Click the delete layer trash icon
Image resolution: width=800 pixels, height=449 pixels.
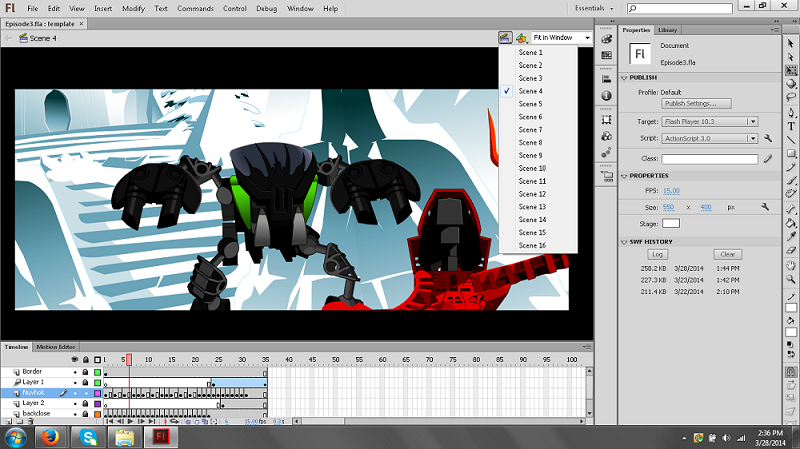[x=31, y=421]
